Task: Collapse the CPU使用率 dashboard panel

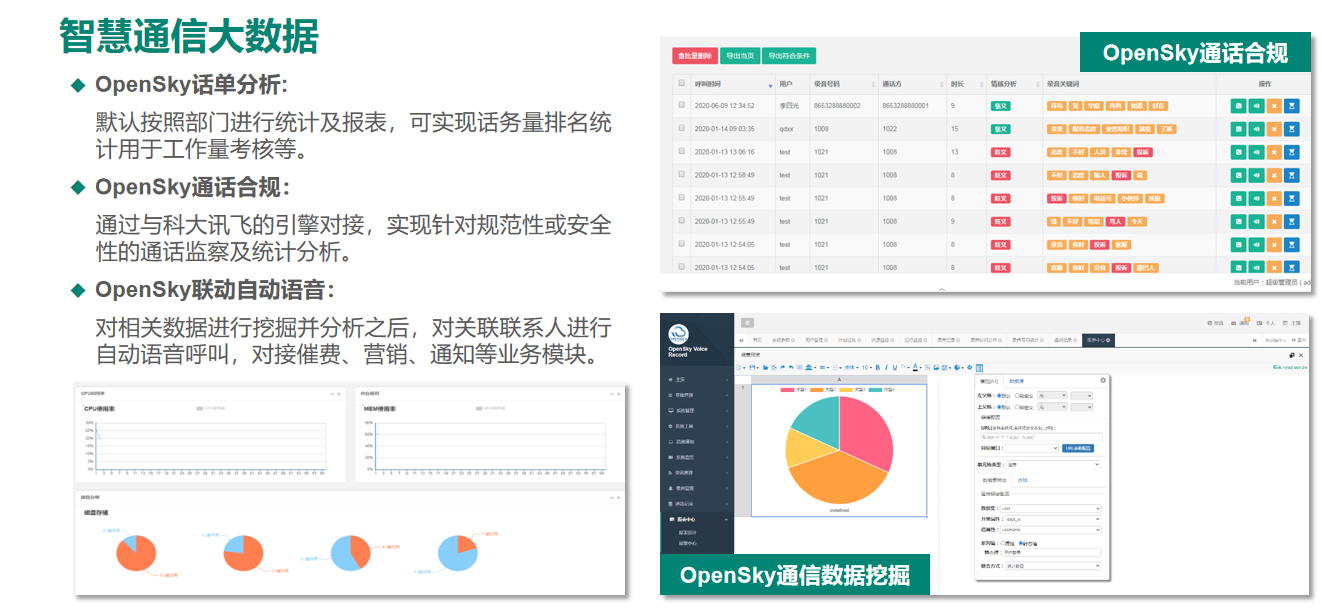Action: tap(333, 394)
